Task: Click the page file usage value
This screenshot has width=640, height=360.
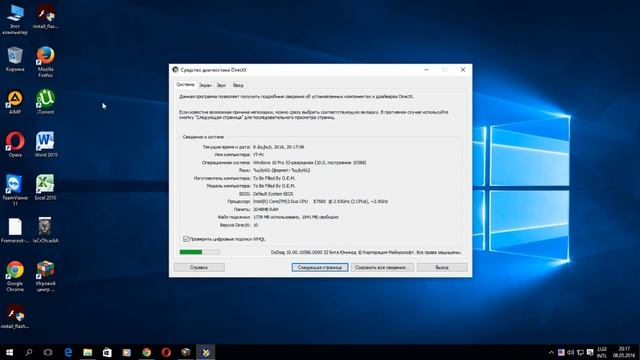Action: point(296,217)
